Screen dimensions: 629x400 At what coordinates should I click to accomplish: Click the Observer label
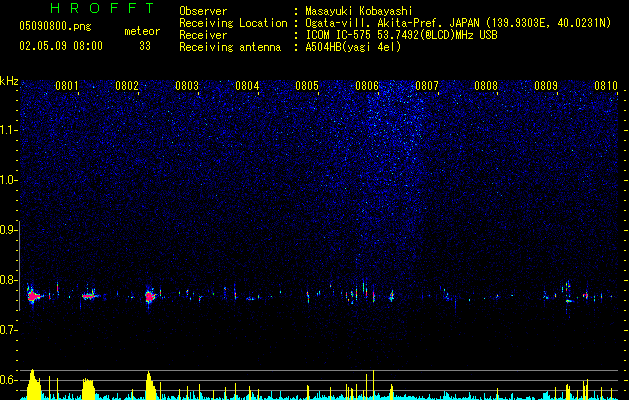(203, 11)
